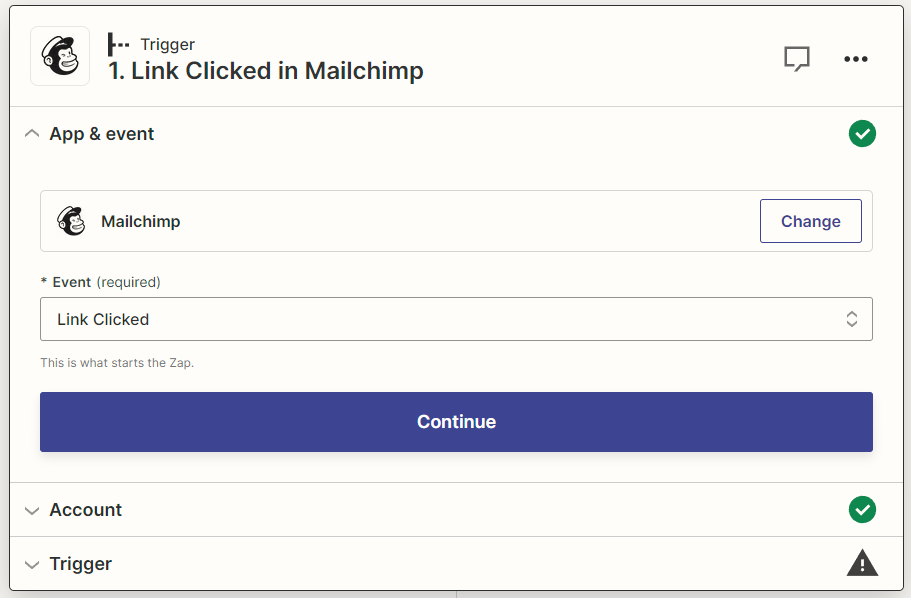The image size is (911, 598).
Task: Expand the Account section chevron
Action: (x=32, y=510)
